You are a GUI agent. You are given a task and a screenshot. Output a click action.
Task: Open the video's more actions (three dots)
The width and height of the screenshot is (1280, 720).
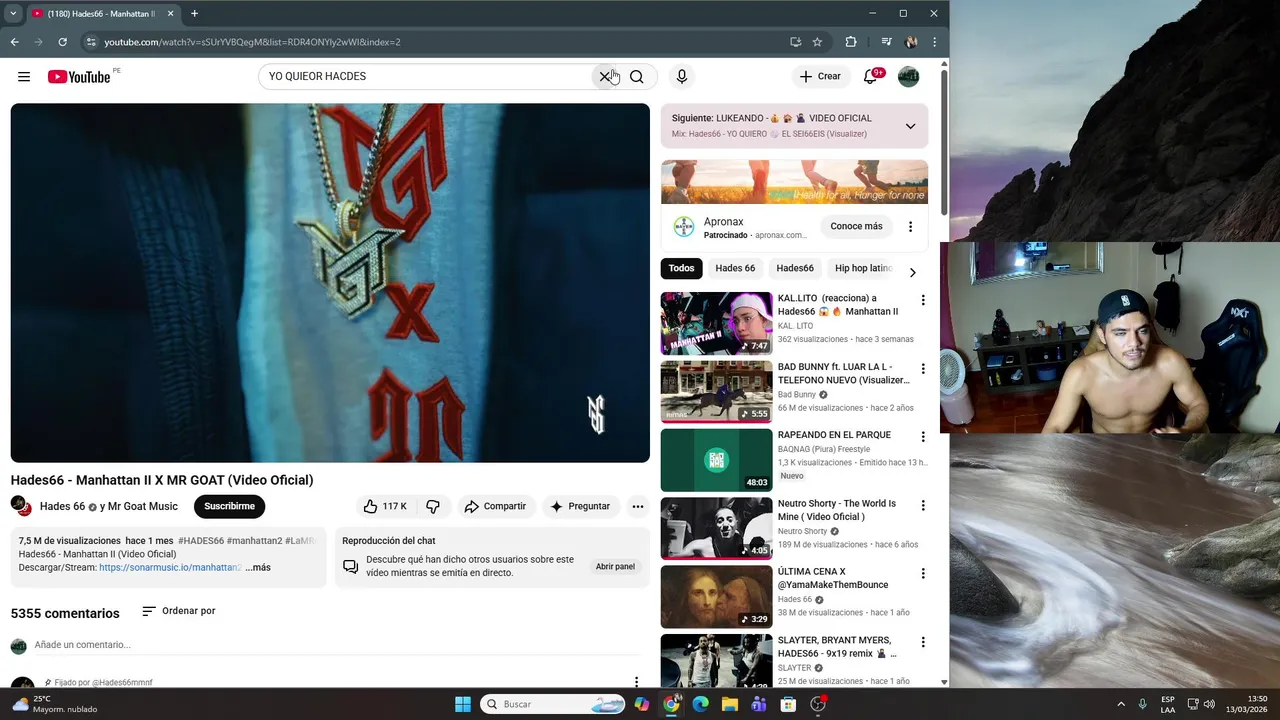point(638,506)
